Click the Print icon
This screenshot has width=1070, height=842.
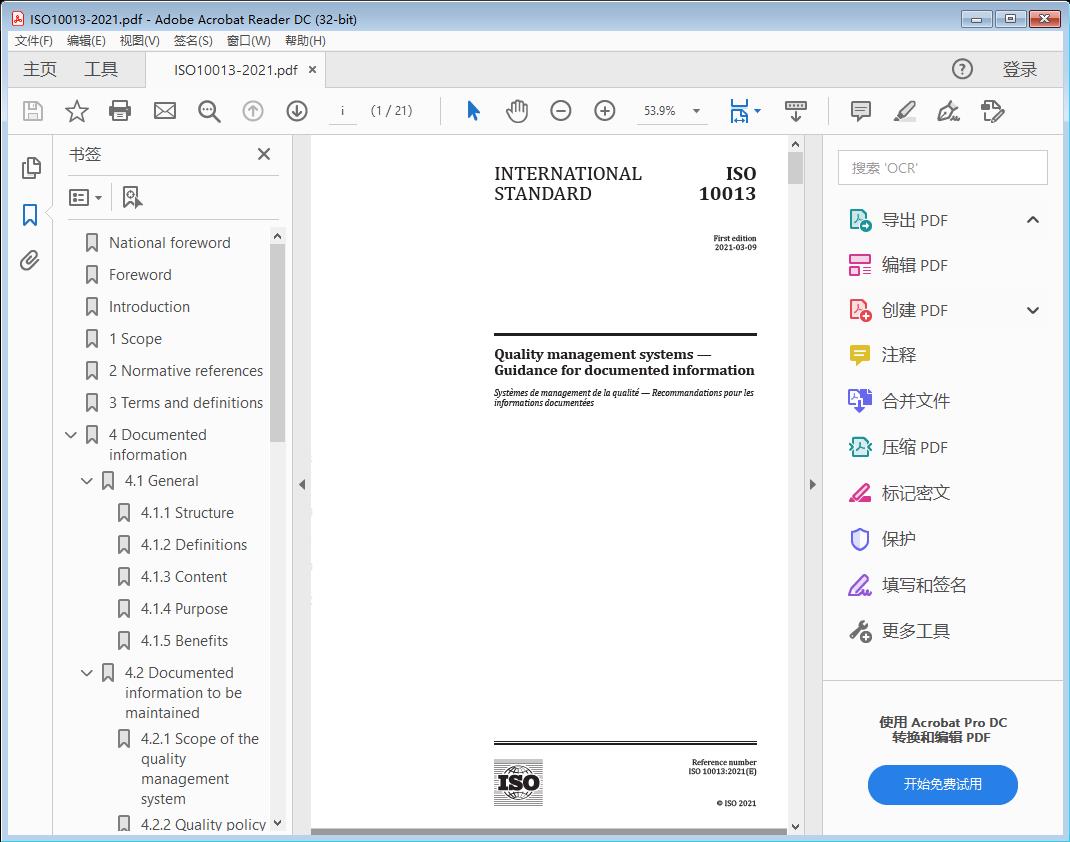[x=120, y=111]
